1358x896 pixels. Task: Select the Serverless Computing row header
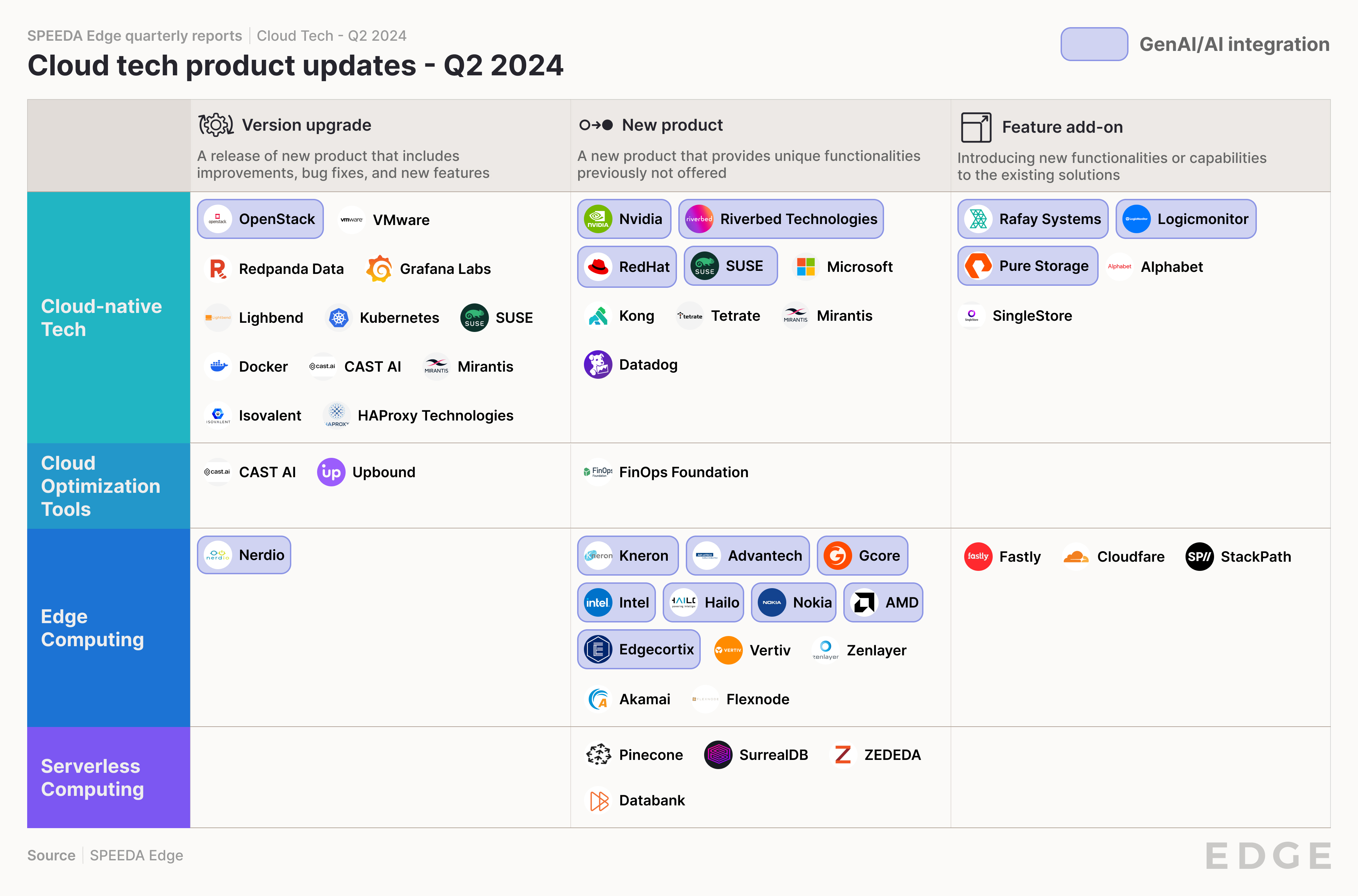click(x=109, y=778)
